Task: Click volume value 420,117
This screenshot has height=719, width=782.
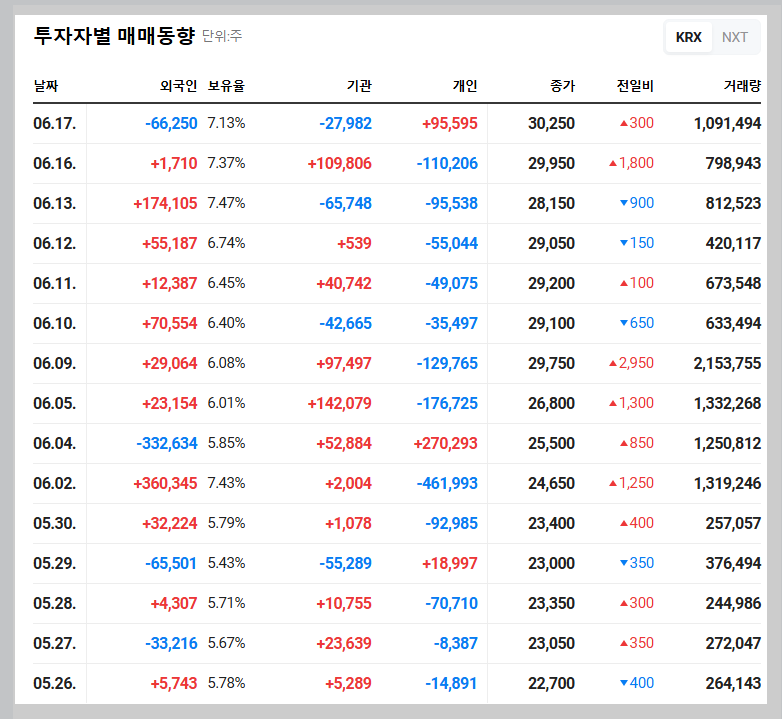Action: click(x=733, y=243)
